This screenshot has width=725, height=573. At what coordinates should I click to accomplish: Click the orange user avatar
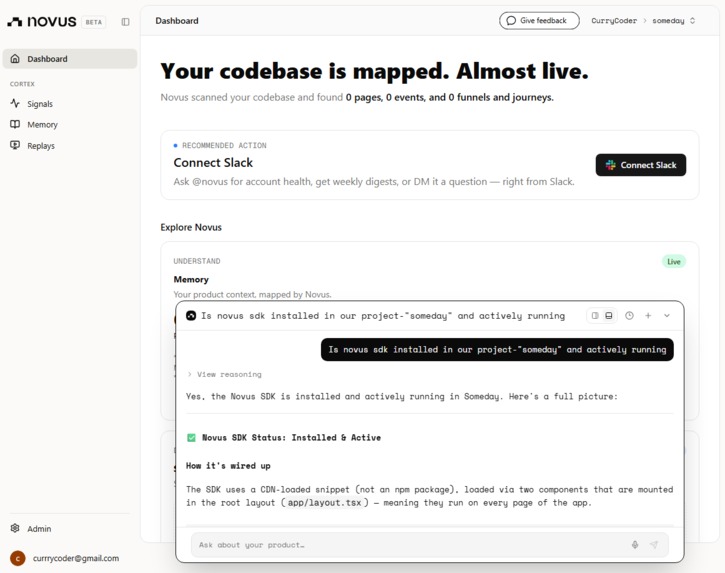(18, 558)
